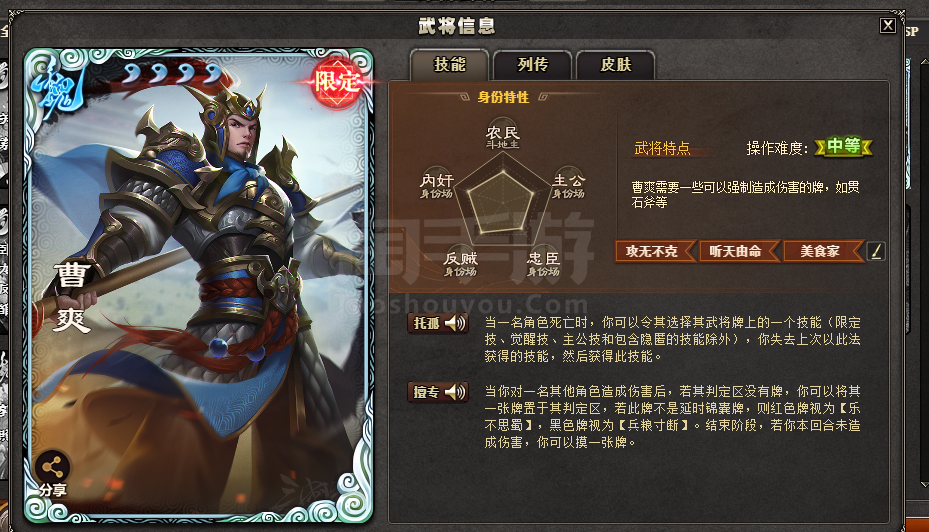The image size is (929, 532).
Task: Click the red 限定 limited badge
Action: [x=337, y=82]
